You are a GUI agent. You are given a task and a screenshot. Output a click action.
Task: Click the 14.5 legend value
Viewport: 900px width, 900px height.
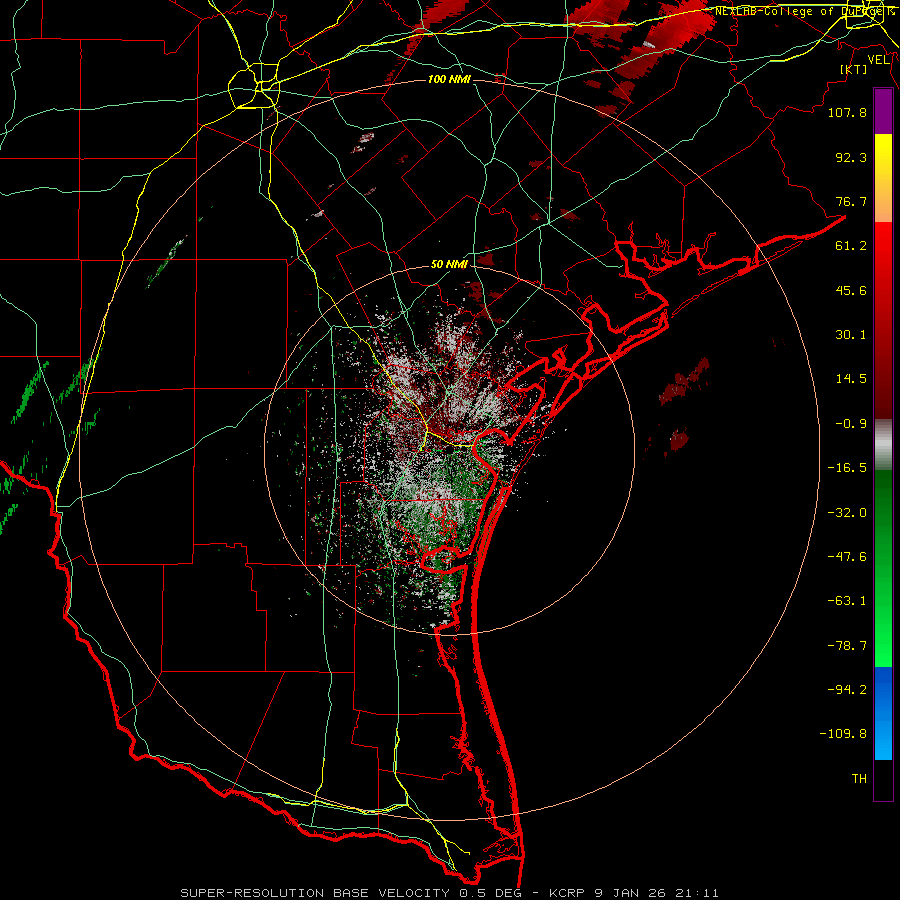pyautogui.click(x=851, y=379)
